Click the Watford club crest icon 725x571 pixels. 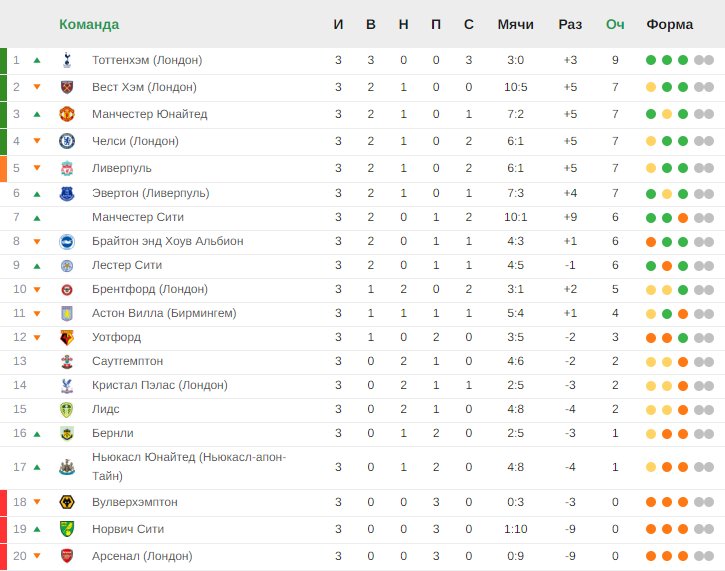point(67,338)
